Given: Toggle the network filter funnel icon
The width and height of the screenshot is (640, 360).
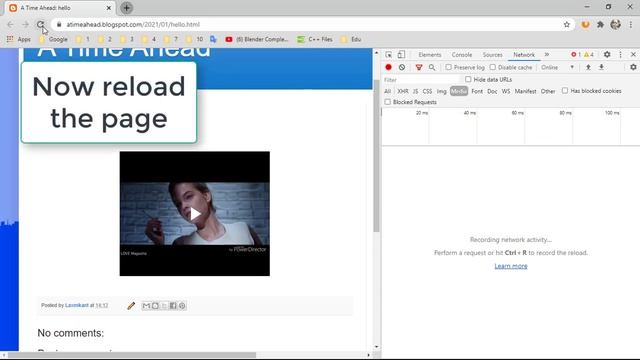Looking at the screenshot, I should [x=419, y=67].
